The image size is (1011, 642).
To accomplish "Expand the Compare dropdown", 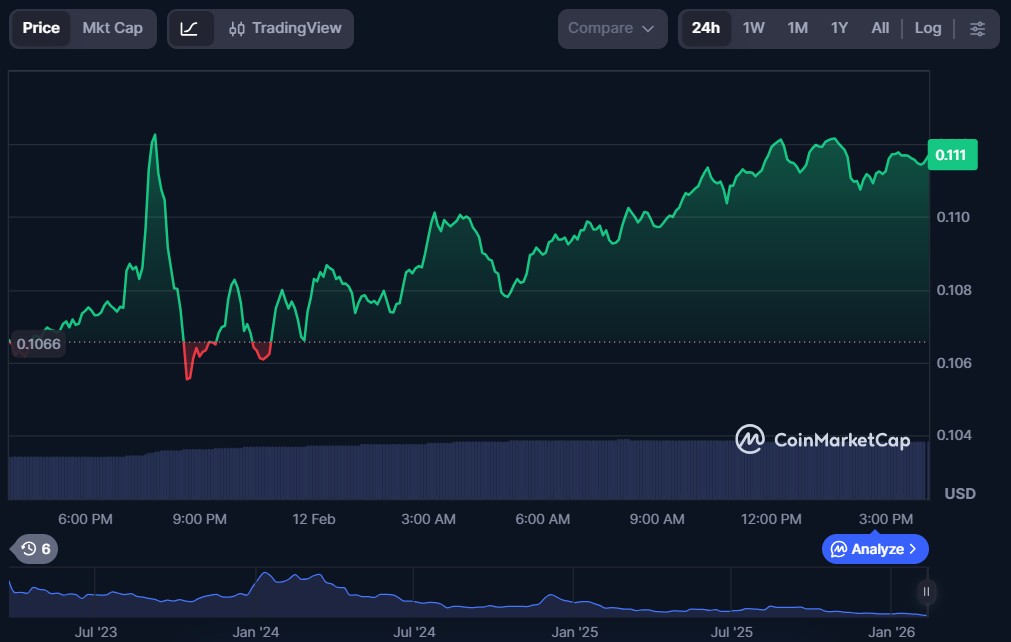I will point(611,29).
